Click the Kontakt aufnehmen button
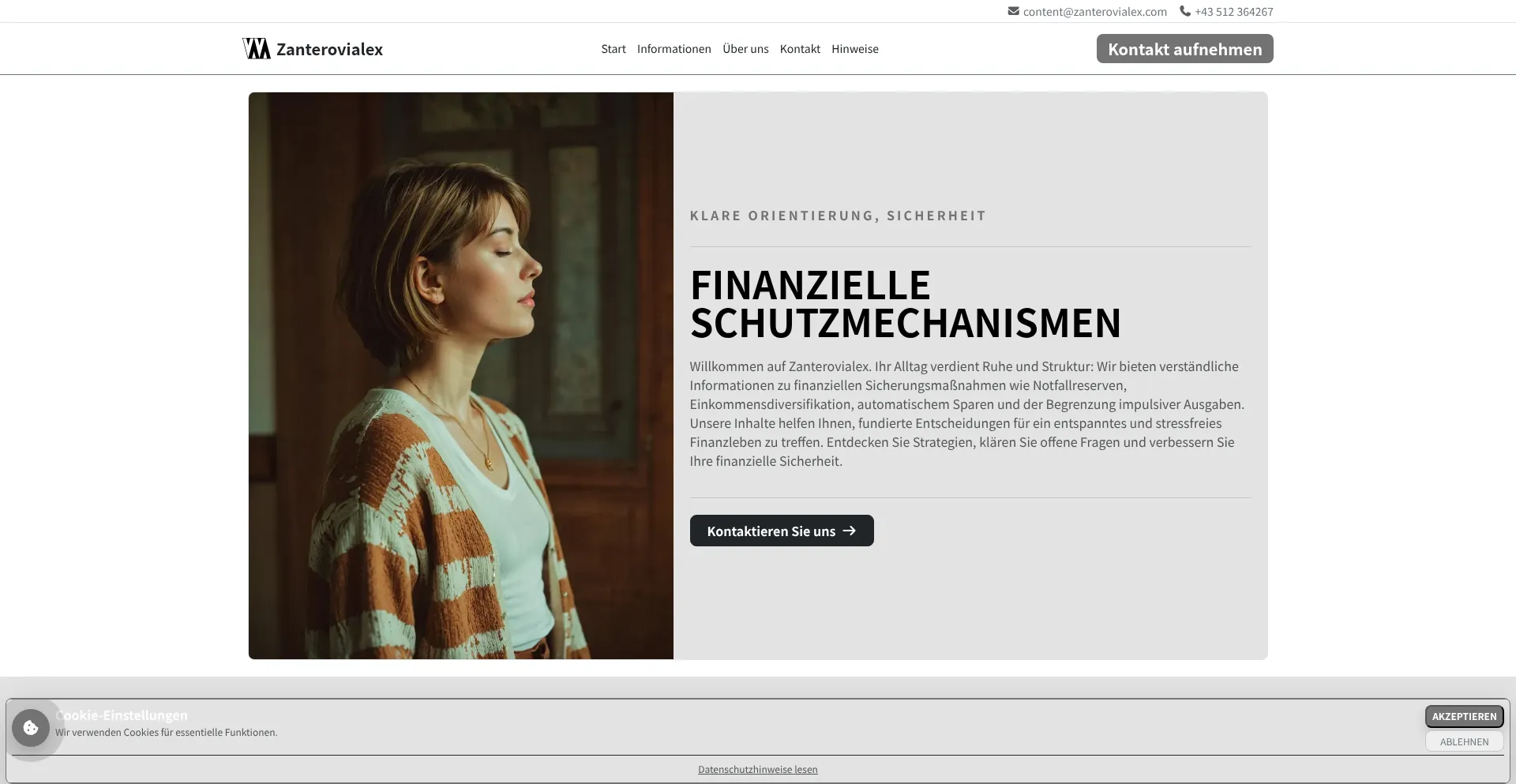Image resolution: width=1516 pixels, height=784 pixels. [1185, 49]
